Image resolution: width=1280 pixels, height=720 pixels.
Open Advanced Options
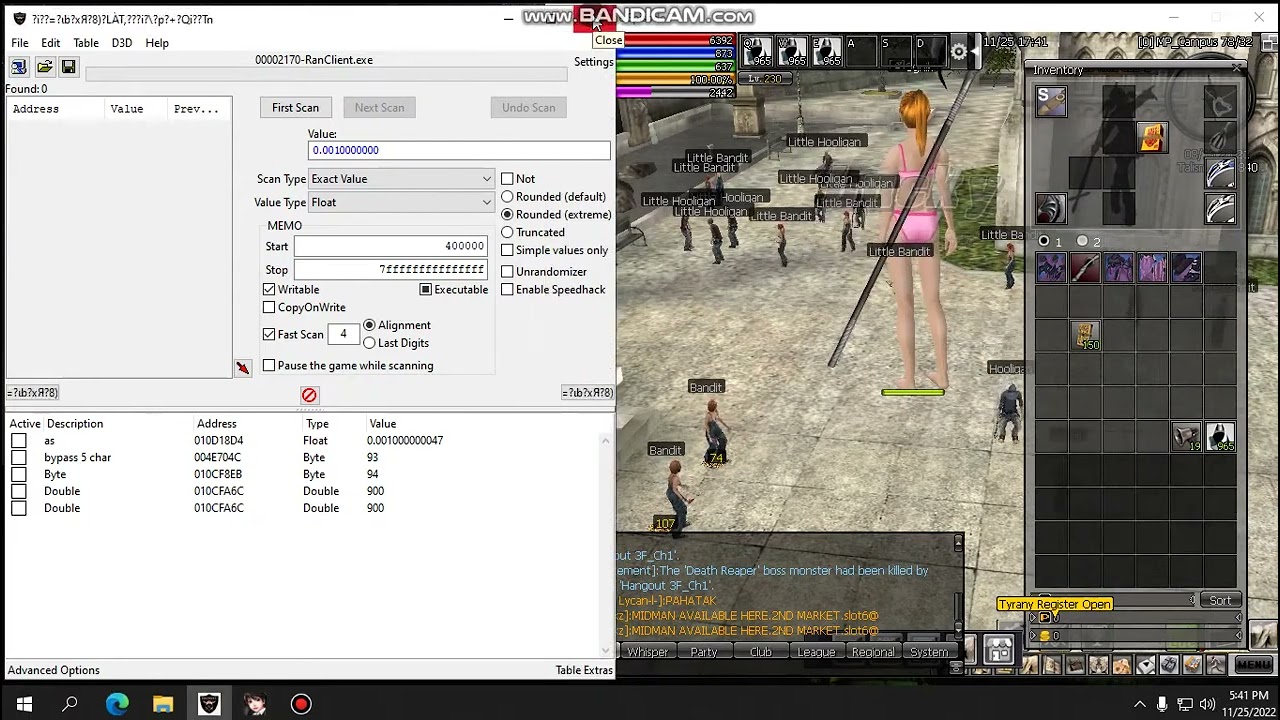click(x=54, y=670)
